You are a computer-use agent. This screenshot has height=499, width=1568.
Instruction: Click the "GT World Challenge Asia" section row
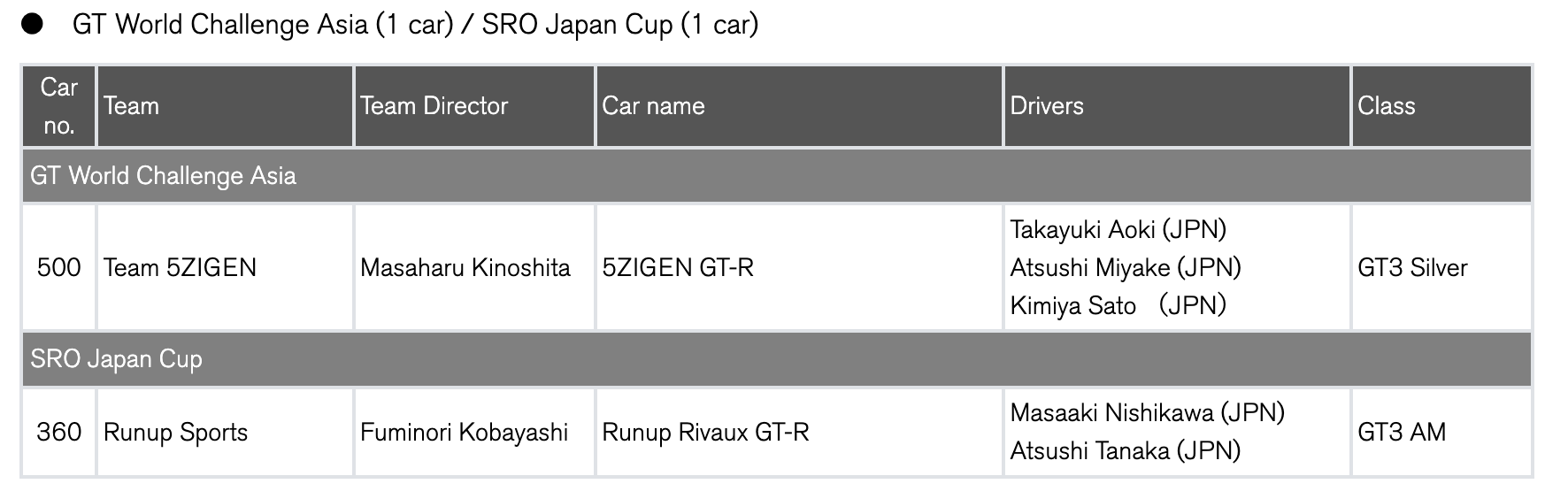[163, 176]
